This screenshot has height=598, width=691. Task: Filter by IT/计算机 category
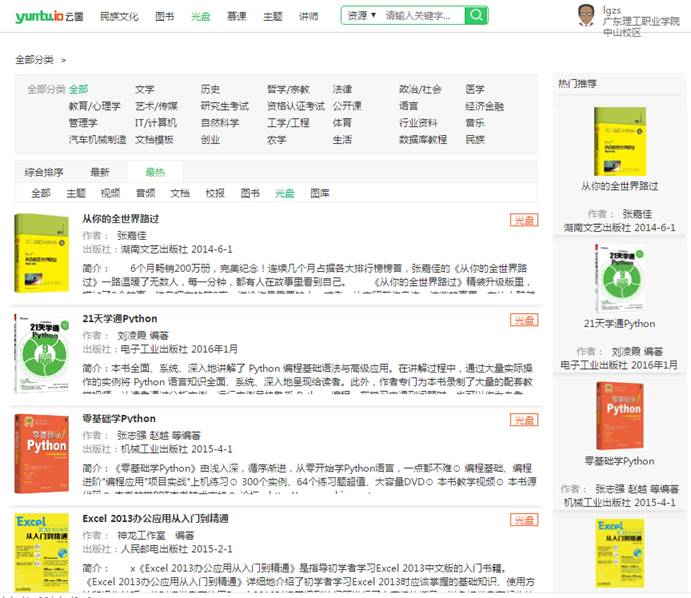point(156,123)
